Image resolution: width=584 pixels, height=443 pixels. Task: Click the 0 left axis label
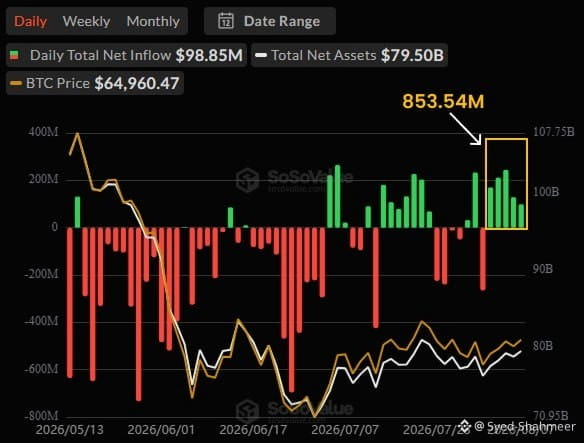(x=55, y=227)
